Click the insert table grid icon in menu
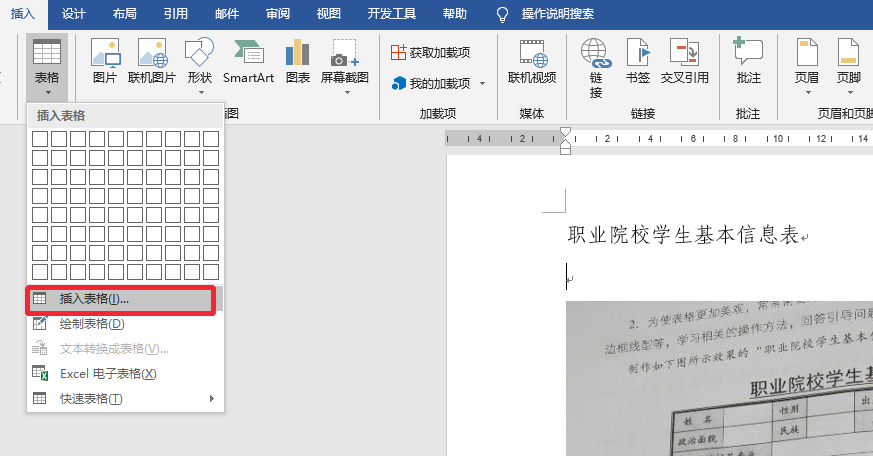873x456 pixels. [x=40, y=299]
